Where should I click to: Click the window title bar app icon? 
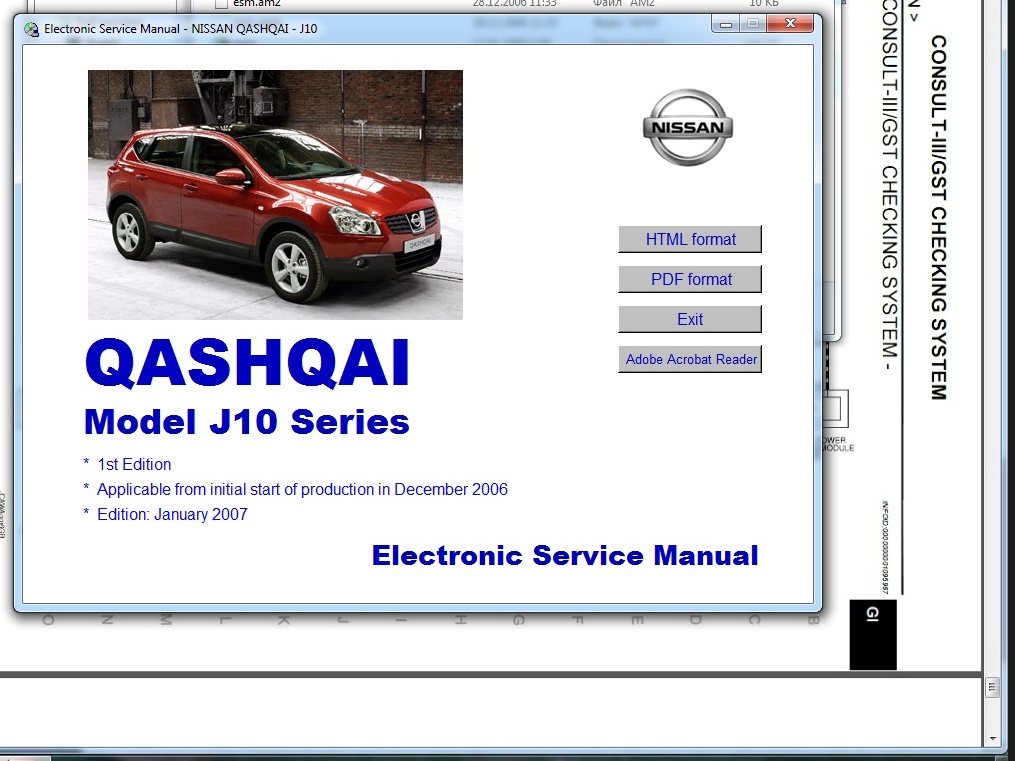pyautogui.click(x=31, y=29)
